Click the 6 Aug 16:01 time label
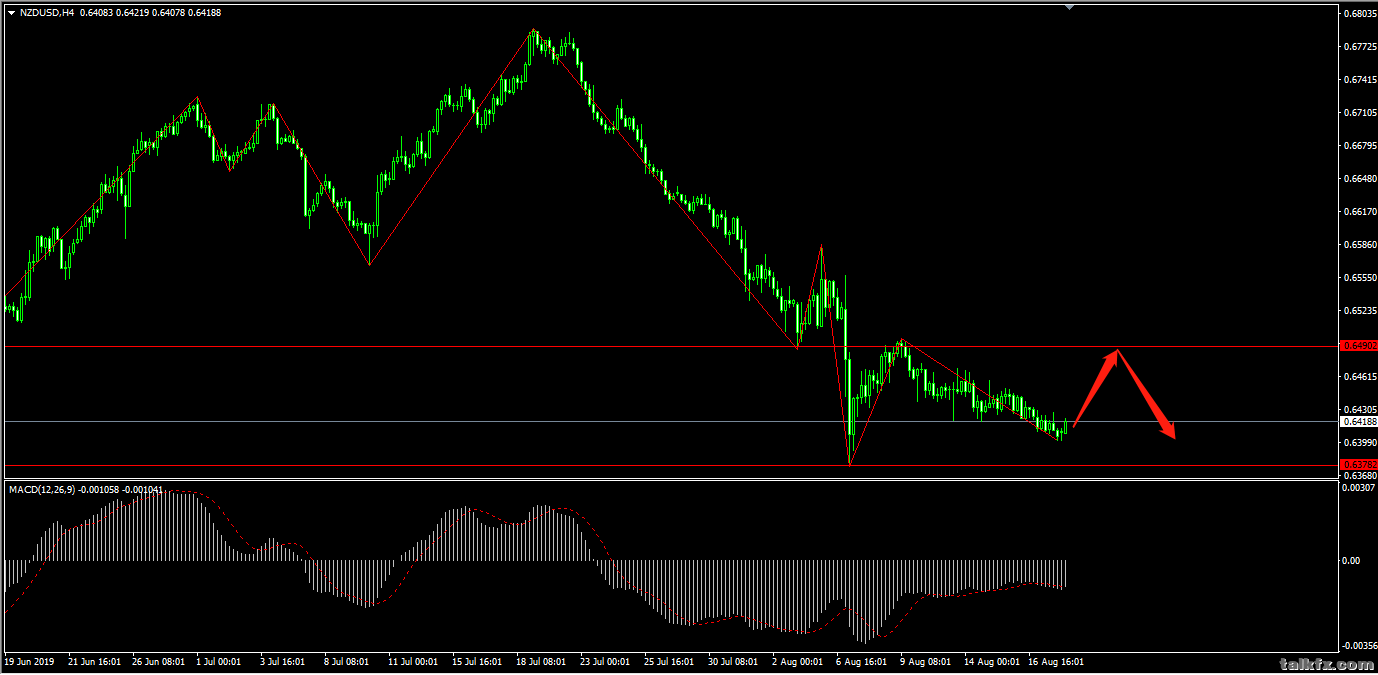The image size is (1378, 675). pyautogui.click(x=860, y=662)
